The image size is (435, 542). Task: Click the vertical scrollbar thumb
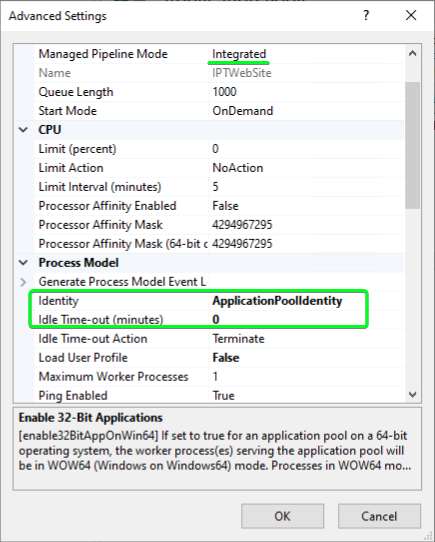(x=412, y=145)
